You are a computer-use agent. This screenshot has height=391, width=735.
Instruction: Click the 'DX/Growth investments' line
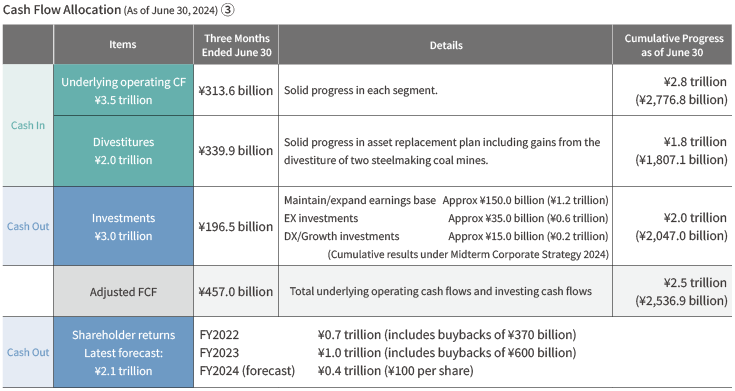341,236
